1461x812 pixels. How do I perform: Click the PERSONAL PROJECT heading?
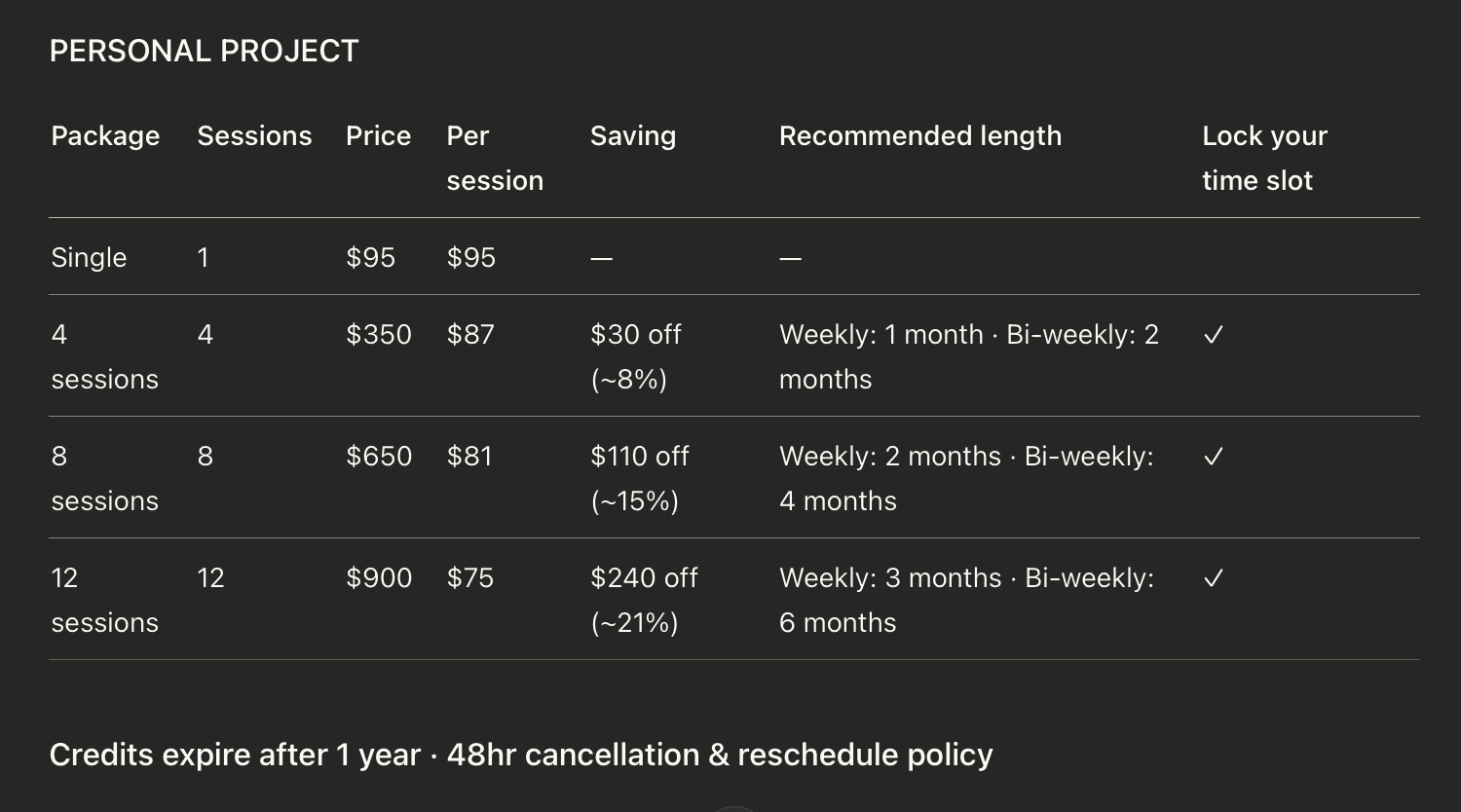pyautogui.click(x=204, y=51)
